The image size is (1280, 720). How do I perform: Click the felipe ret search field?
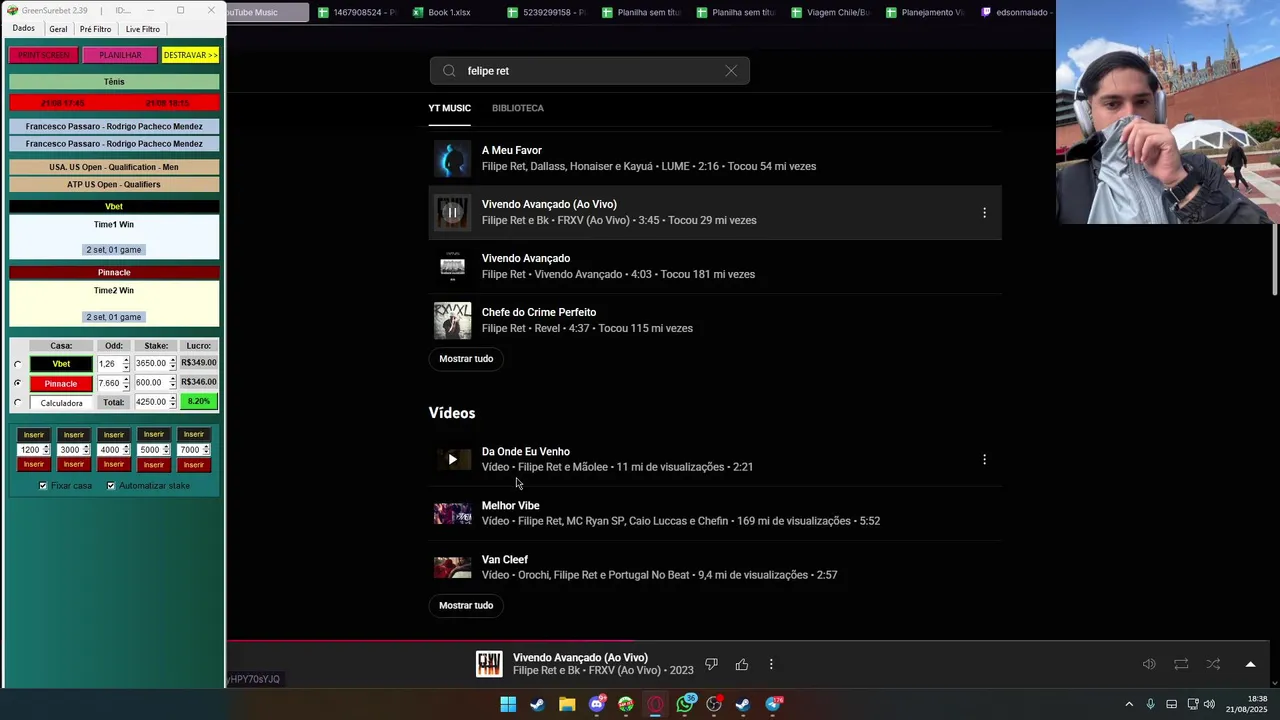pyautogui.click(x=590, y=71)
